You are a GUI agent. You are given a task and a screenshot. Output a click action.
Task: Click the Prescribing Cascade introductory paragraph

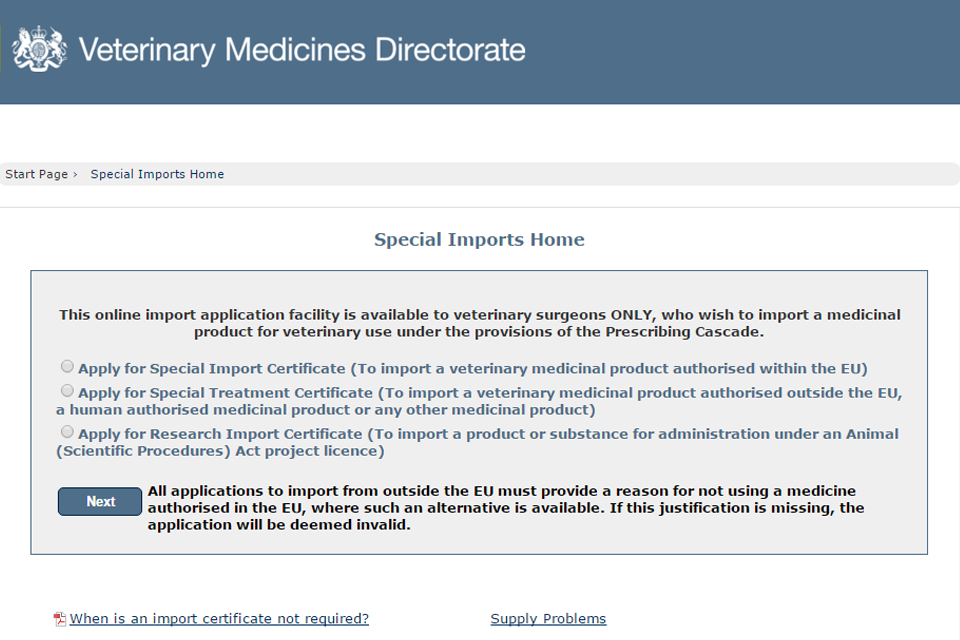point(479,323)
